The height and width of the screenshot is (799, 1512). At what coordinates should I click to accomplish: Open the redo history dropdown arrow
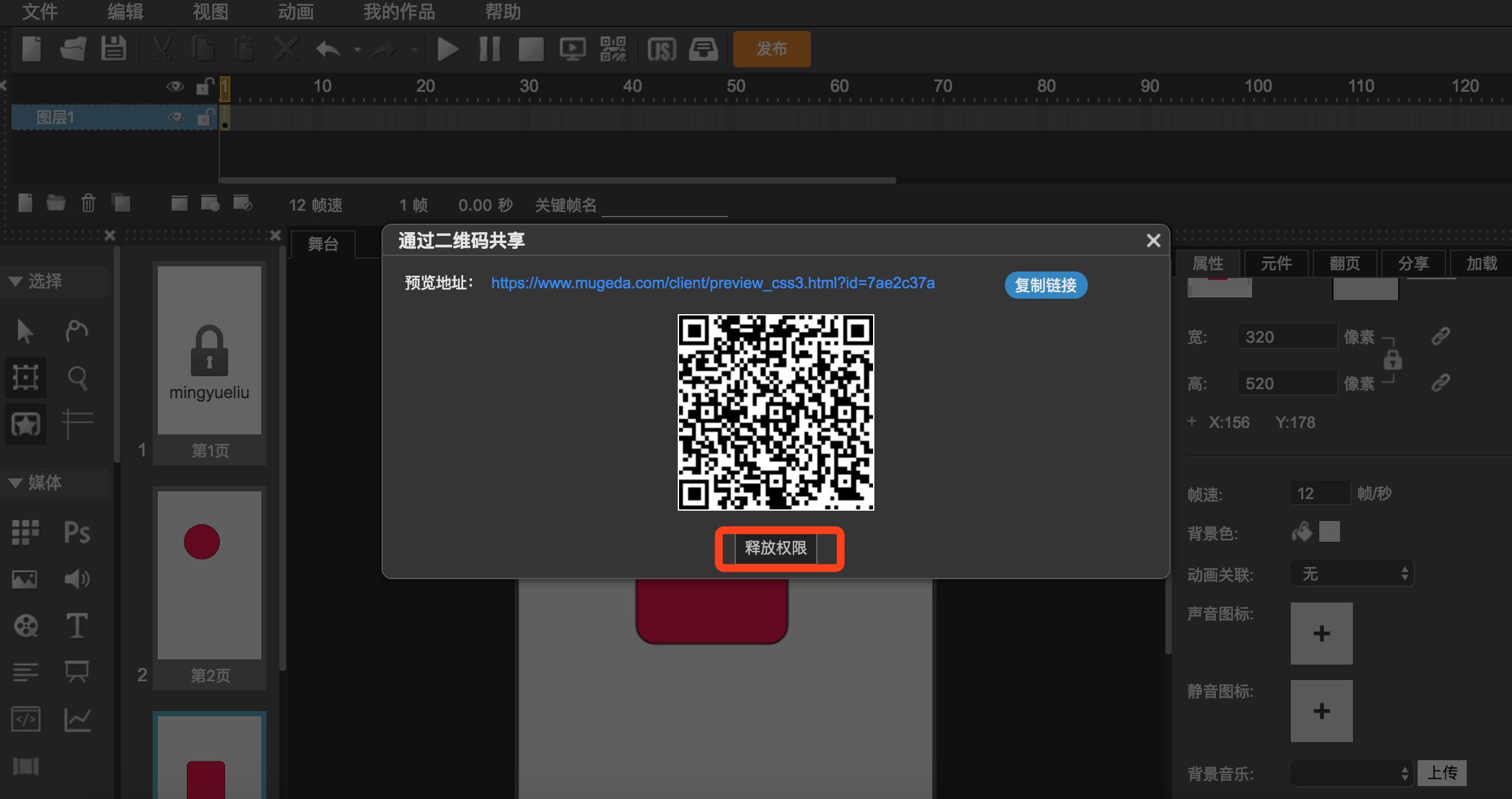[x=413, y=50]
